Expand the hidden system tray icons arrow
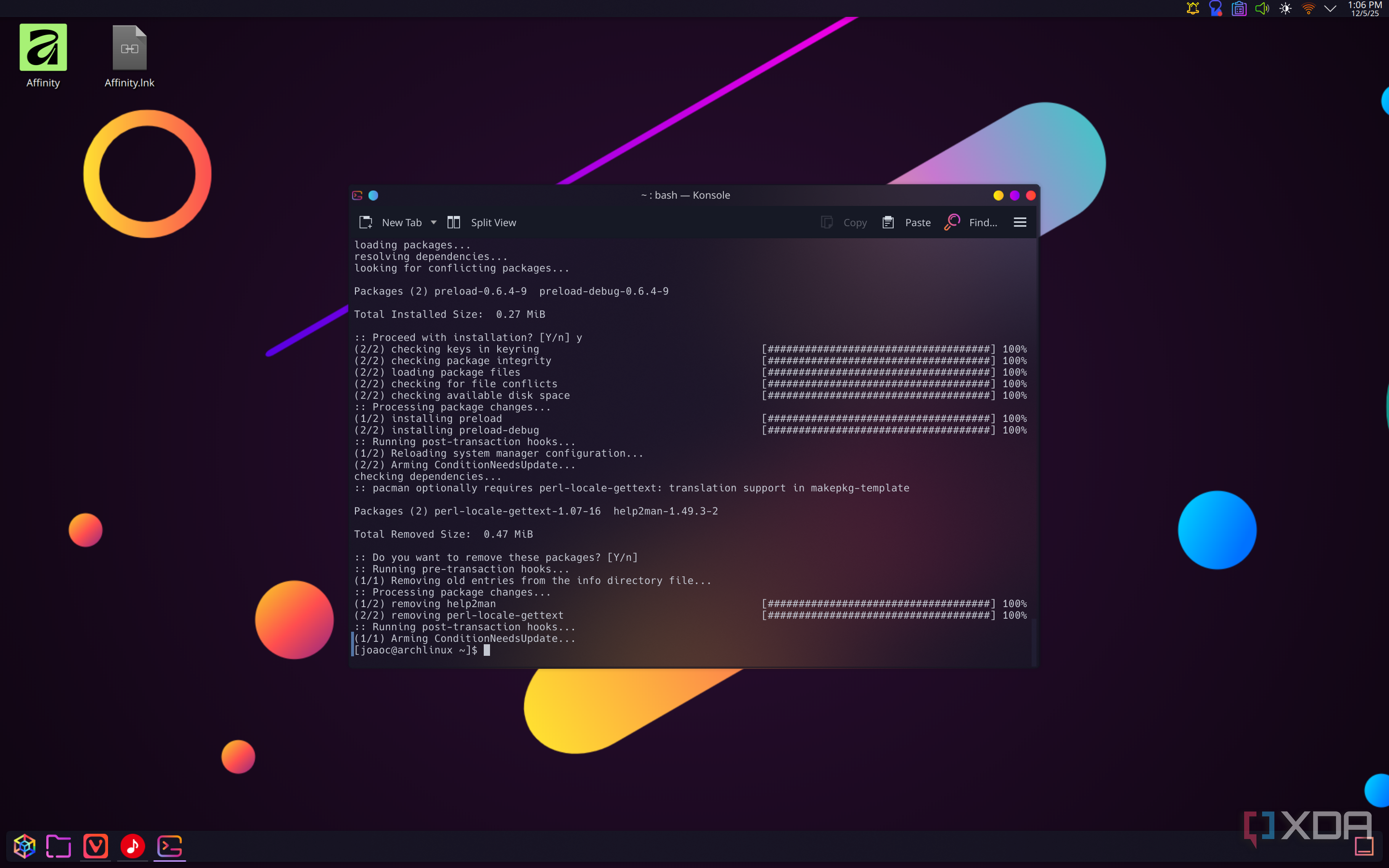The width and height of the screenshot is (1389, 868). (x=1331, y=9)
